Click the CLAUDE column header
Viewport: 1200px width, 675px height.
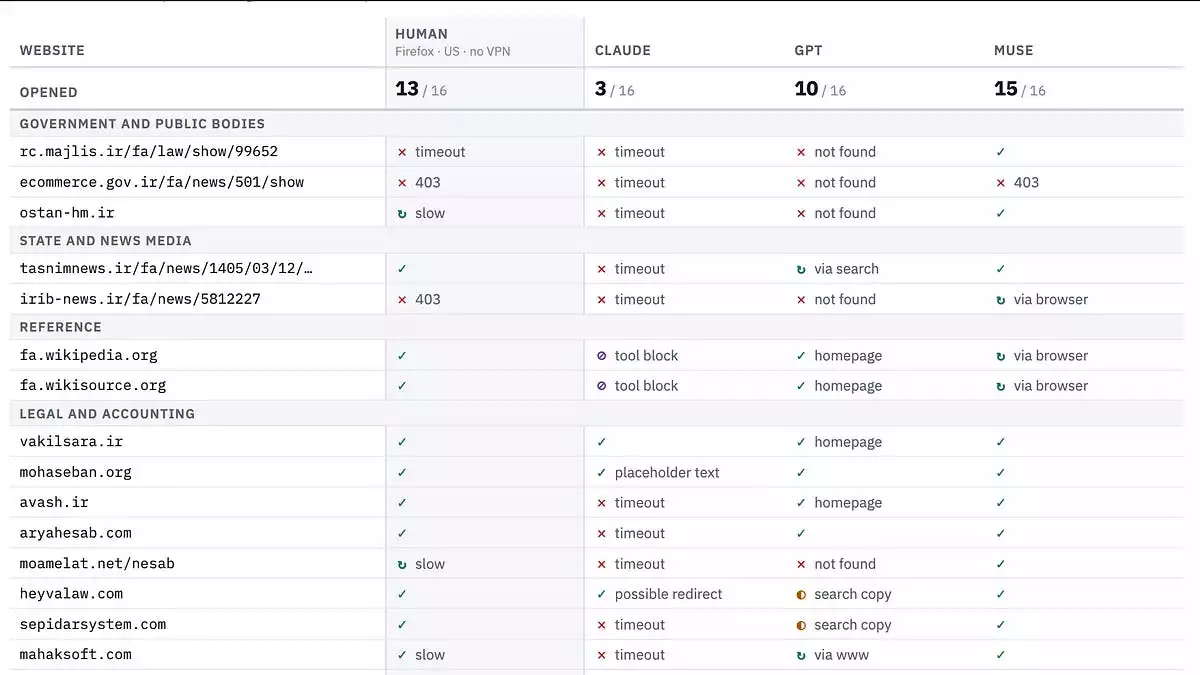623,50
